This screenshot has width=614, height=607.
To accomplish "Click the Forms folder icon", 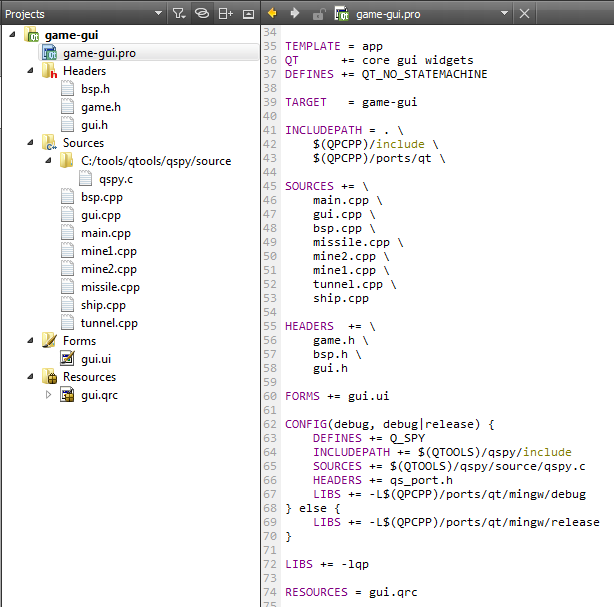I will click(49, 341).
